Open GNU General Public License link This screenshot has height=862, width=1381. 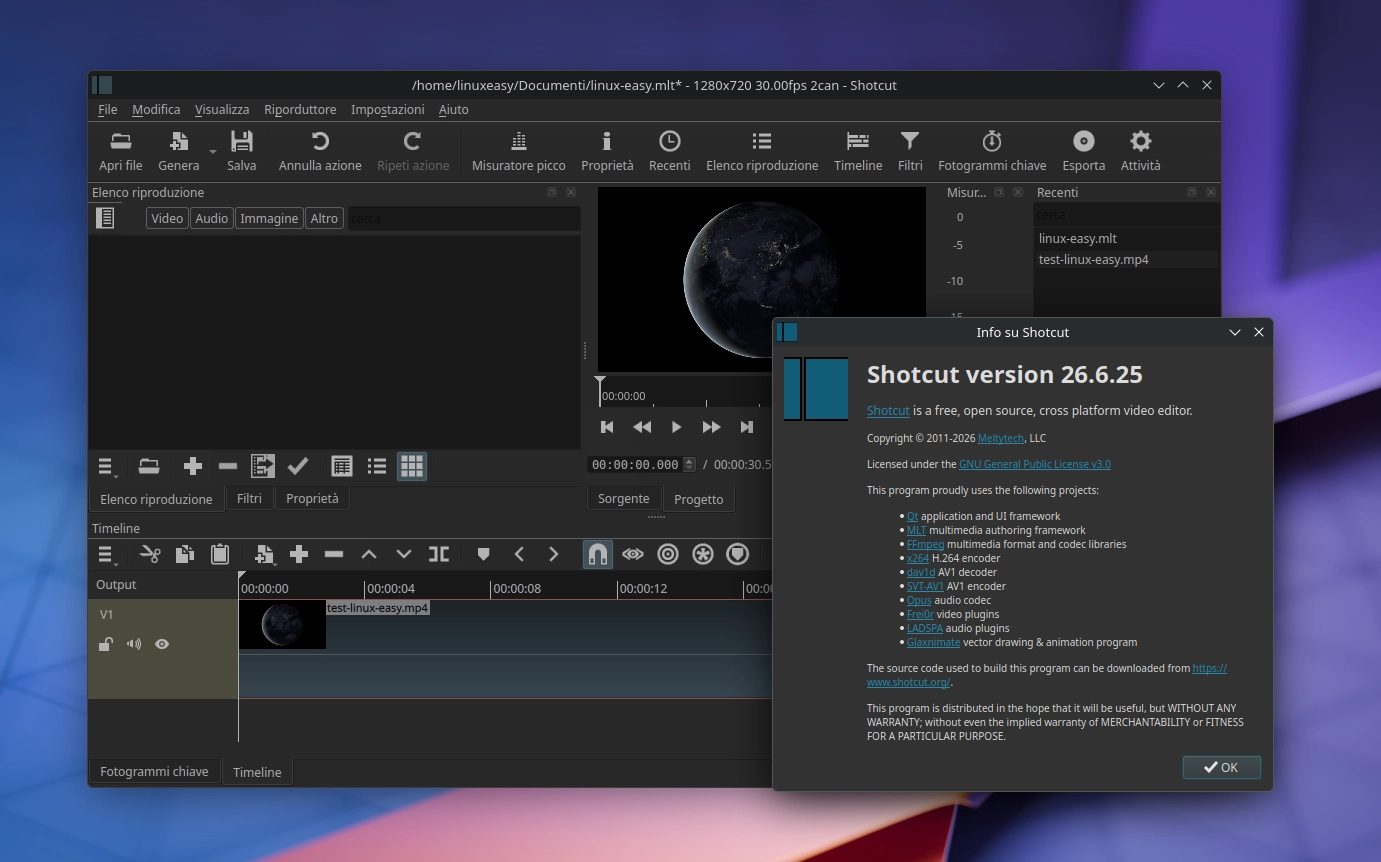coord(1035,464)
